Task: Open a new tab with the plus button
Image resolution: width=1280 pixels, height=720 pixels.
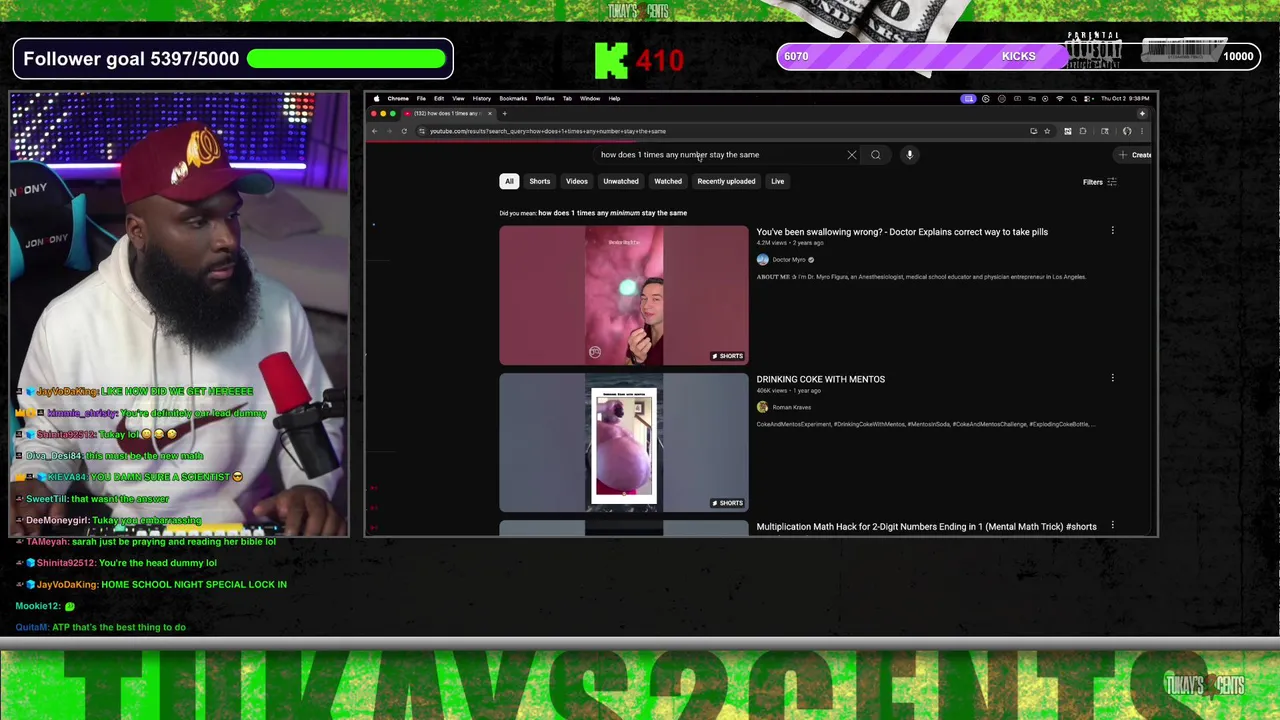Action: (x=504, y=114)
